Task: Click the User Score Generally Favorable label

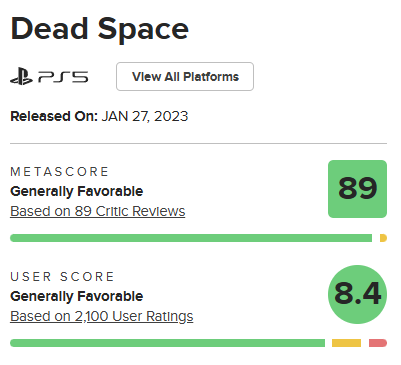Action: coord(77,296)
